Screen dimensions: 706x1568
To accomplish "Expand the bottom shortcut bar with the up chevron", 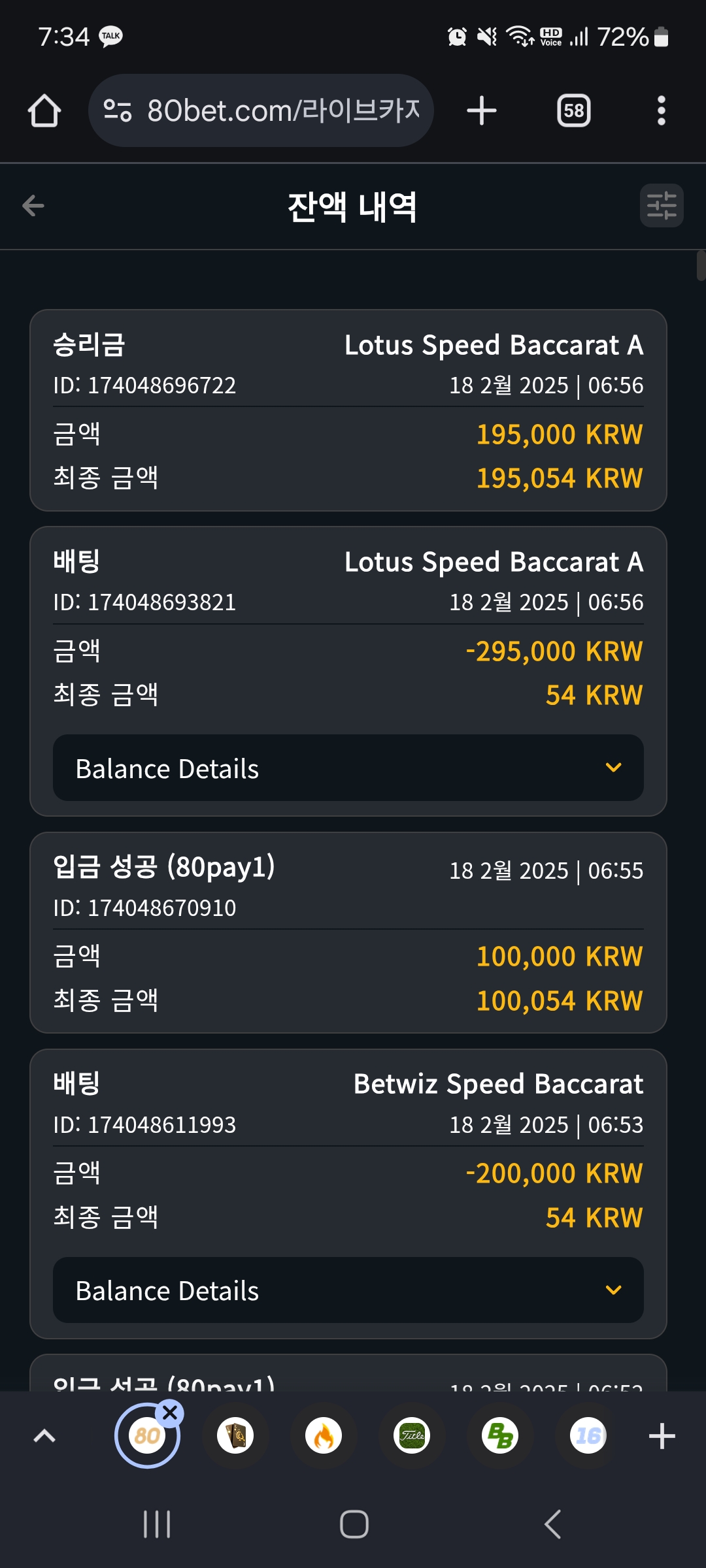I will 44,1435.
